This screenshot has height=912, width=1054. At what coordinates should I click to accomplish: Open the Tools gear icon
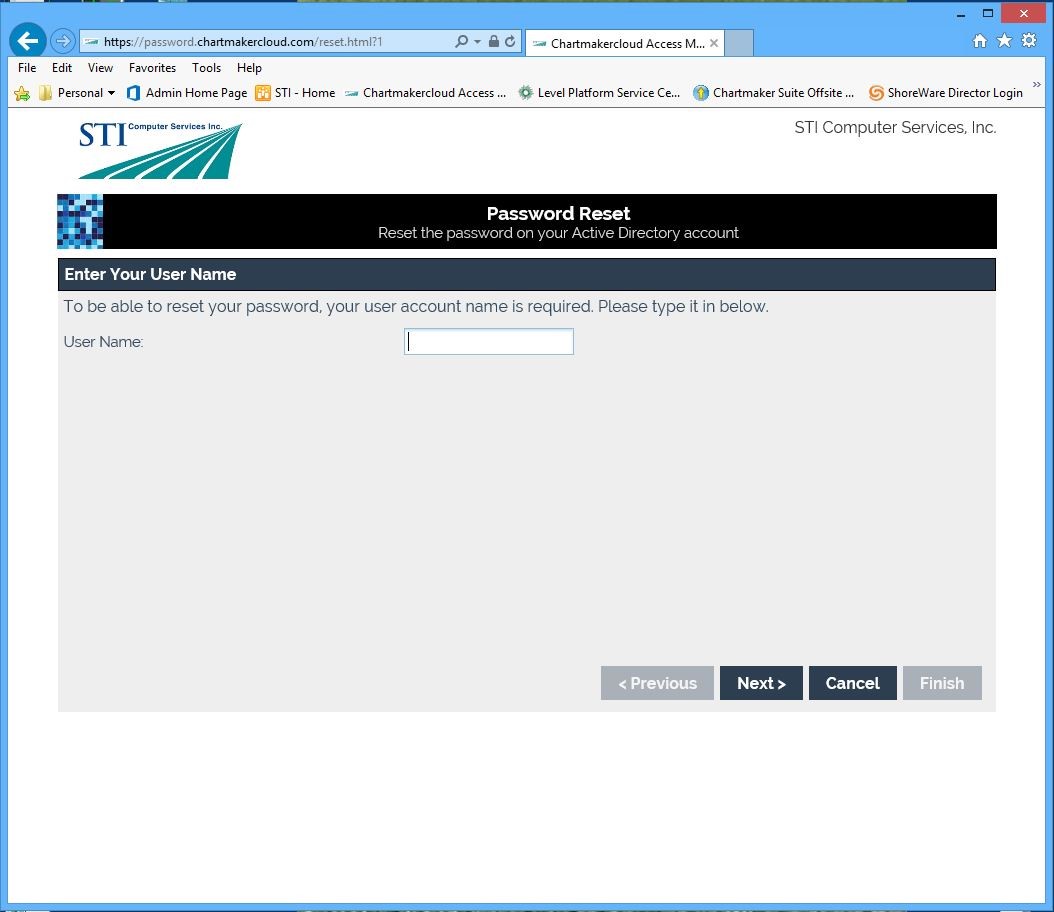tap(1028, 41)
